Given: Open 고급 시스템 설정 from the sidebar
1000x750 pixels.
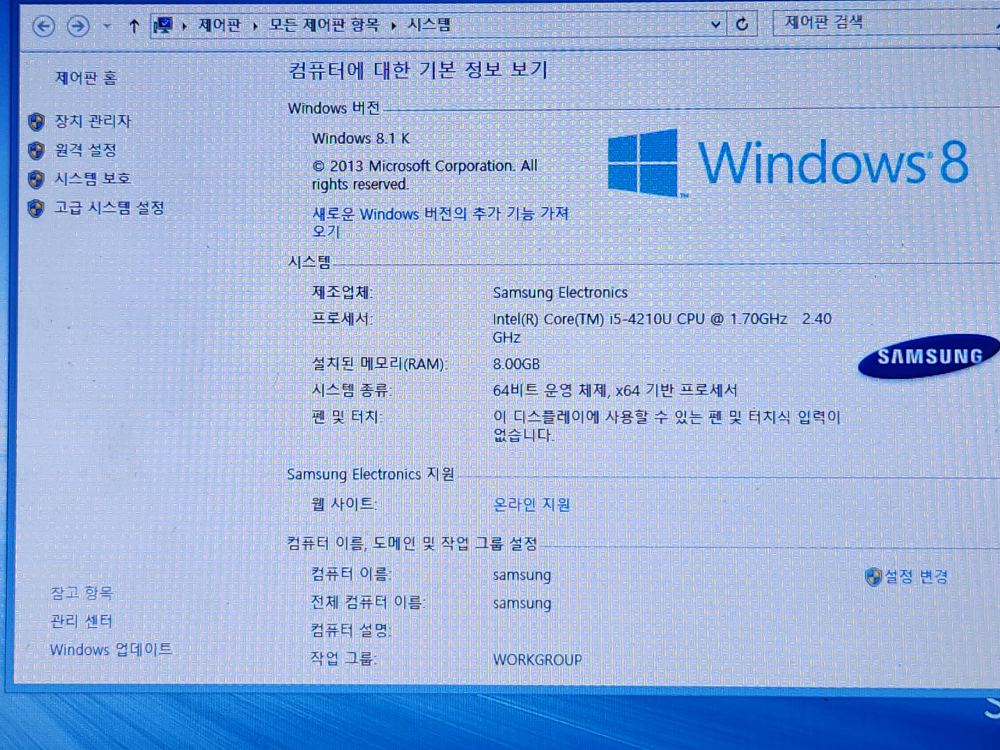Looking at the screenshot, I should pyautogui.click(x=110, y=207).
